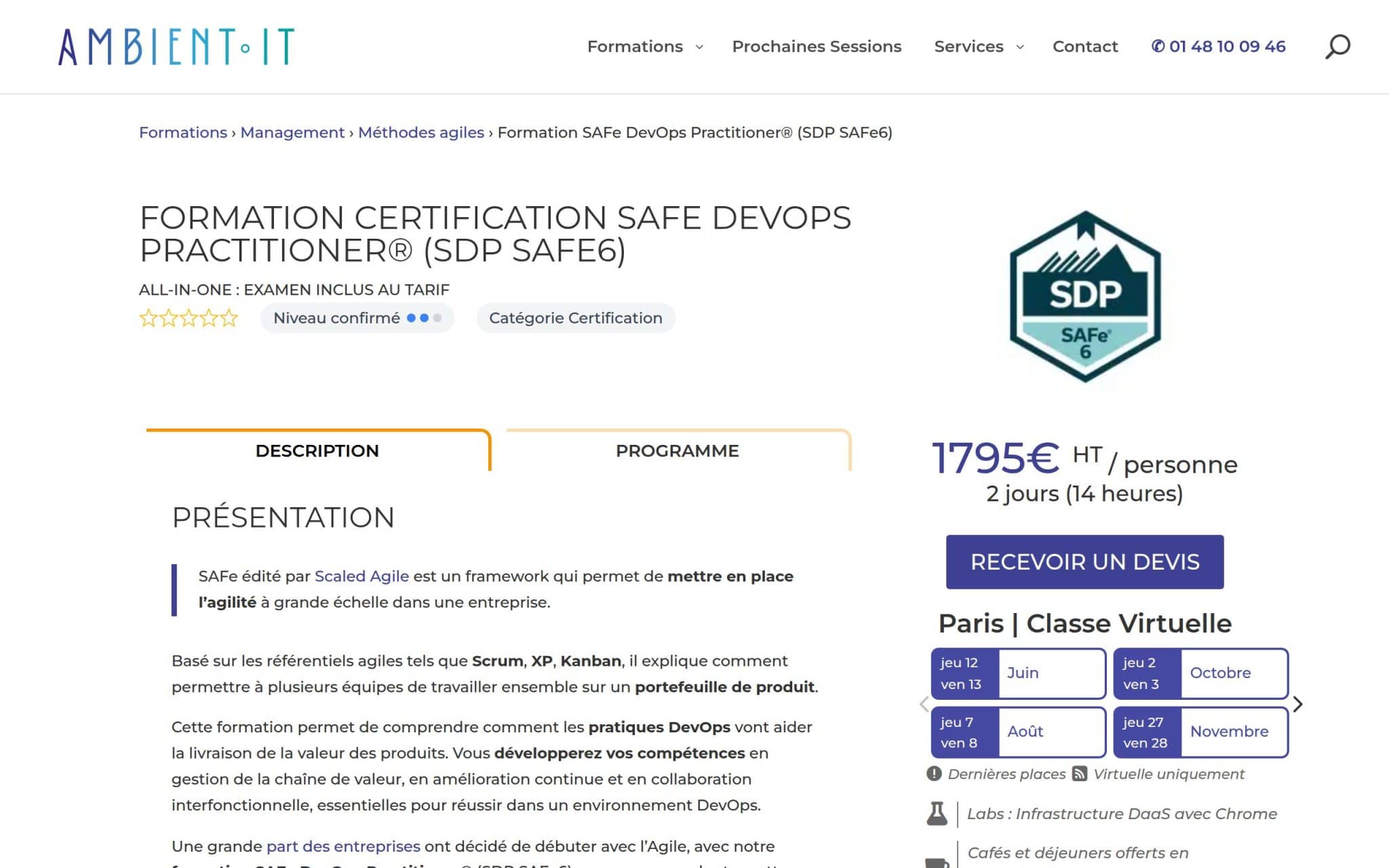Click the 'Niveau confirmé' level badge
Viewport: 1389px width, 868px height.
pos(357,318)
